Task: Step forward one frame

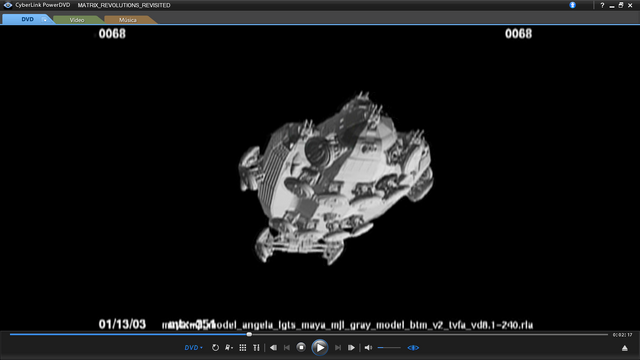Action: 351,348
